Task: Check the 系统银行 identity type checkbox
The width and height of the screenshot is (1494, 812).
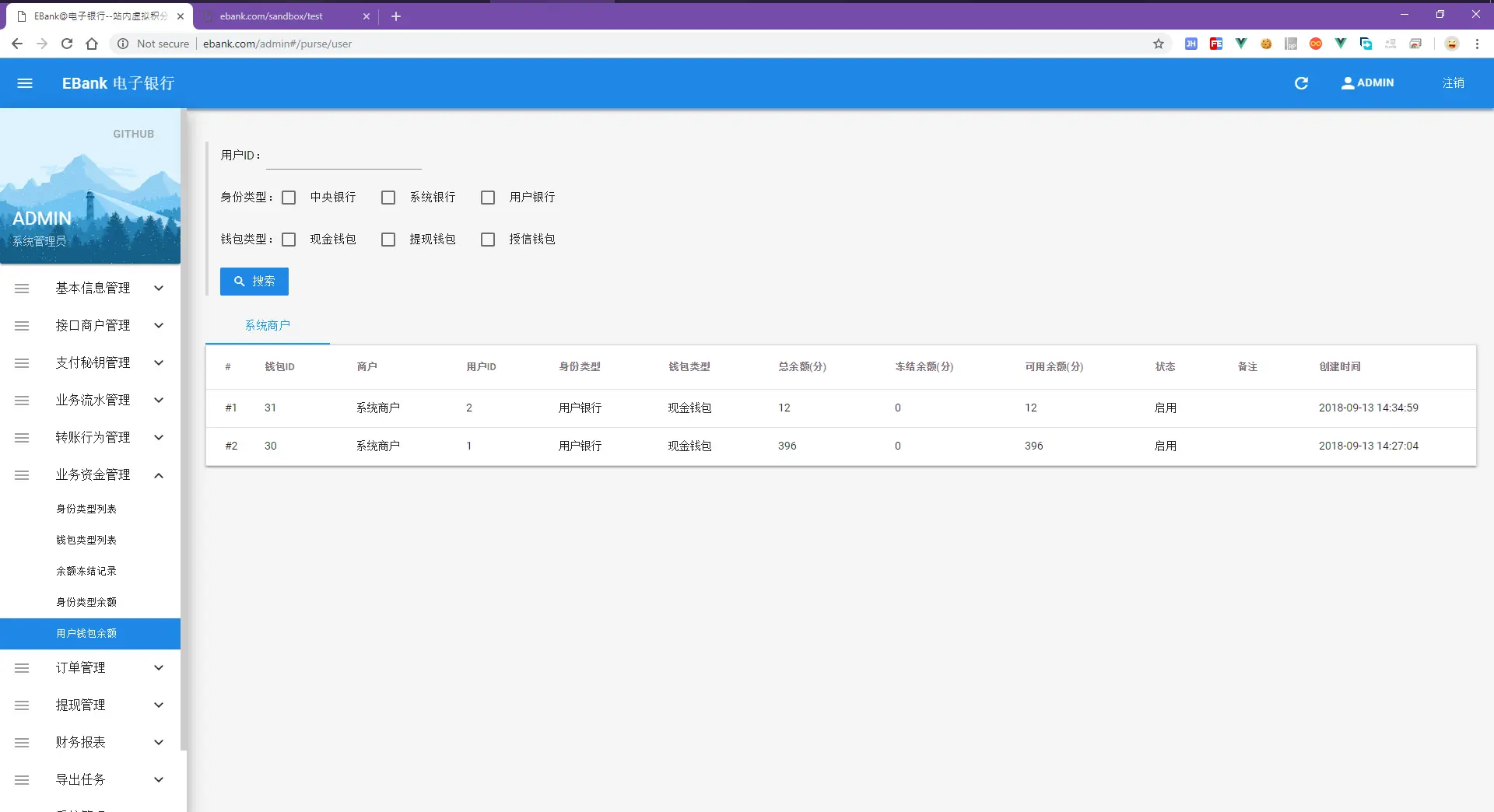Action: click(388, 198)
